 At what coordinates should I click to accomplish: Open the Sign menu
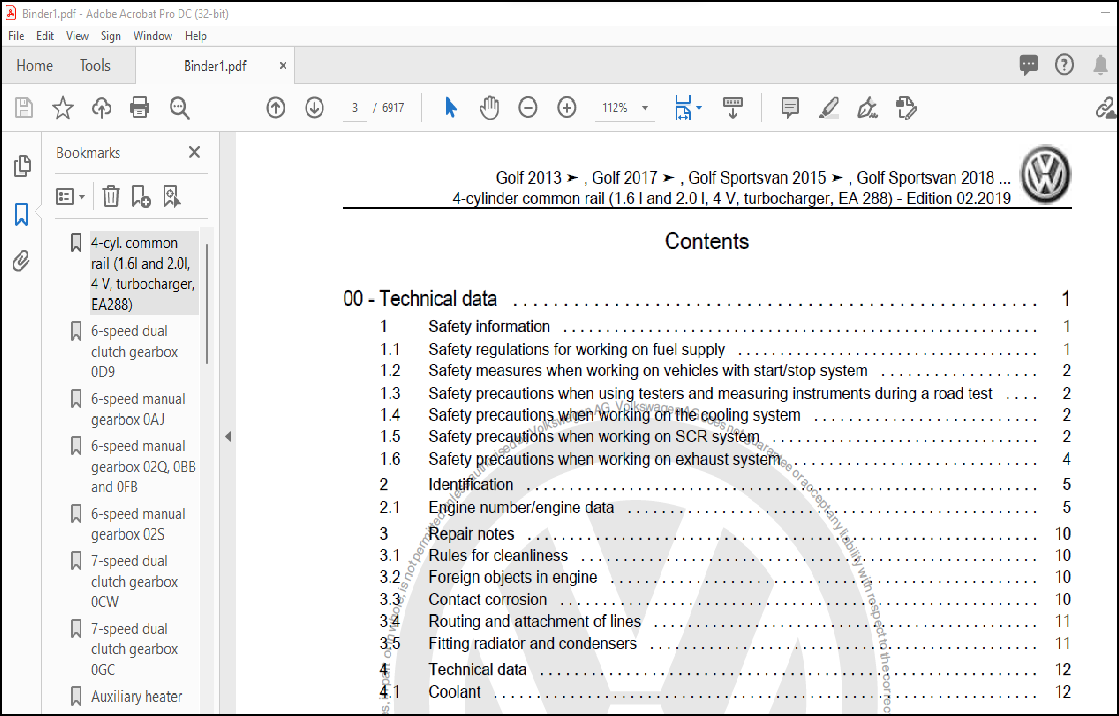tap(111, 36)
